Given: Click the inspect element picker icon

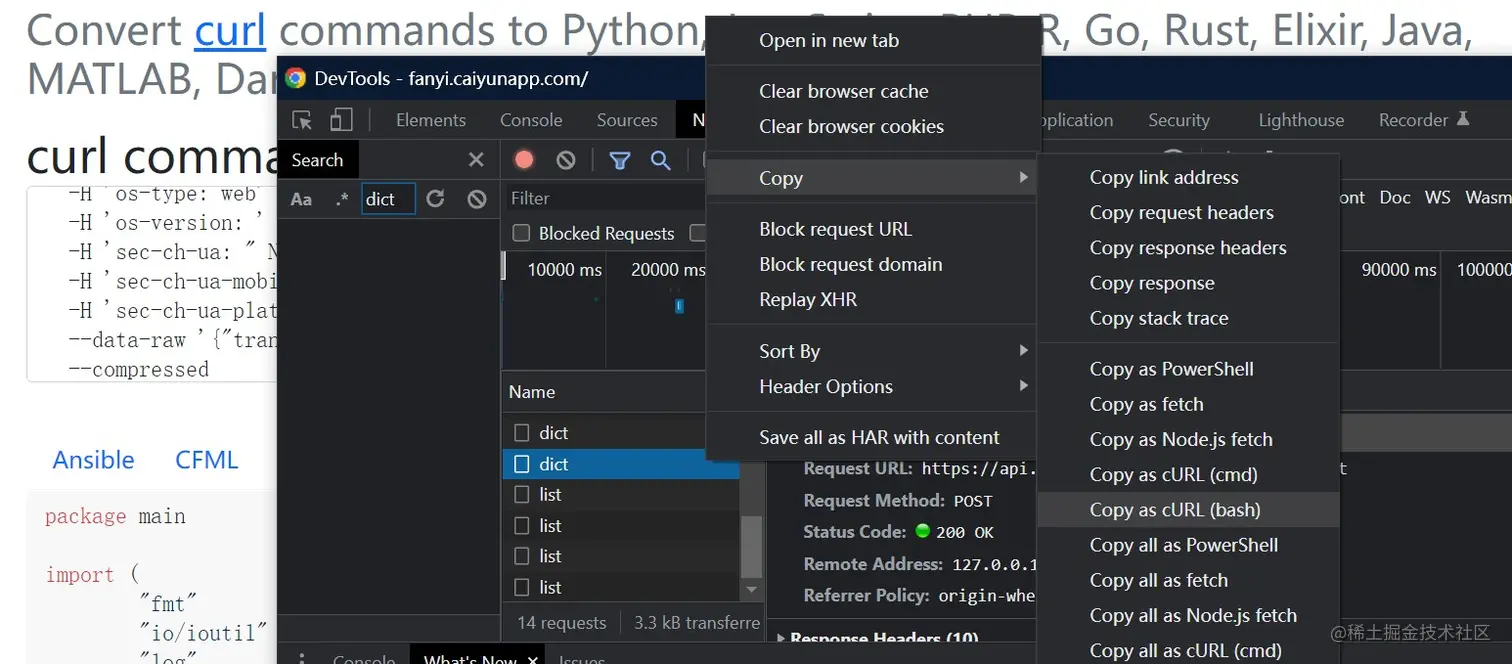Looking at the screenshot, I should pos(302,120).
